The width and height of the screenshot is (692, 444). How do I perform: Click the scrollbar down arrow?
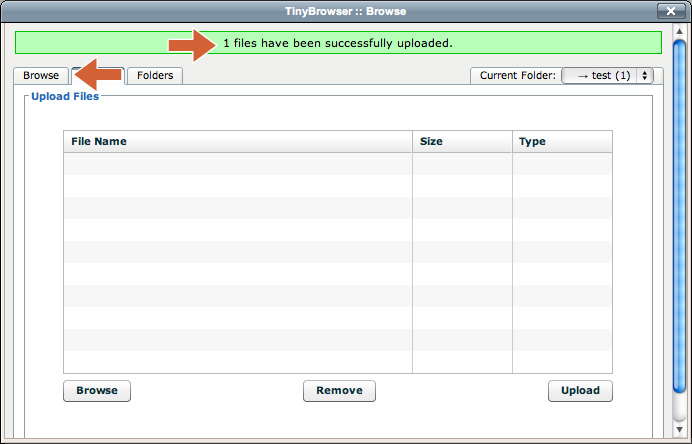point(680,429)
